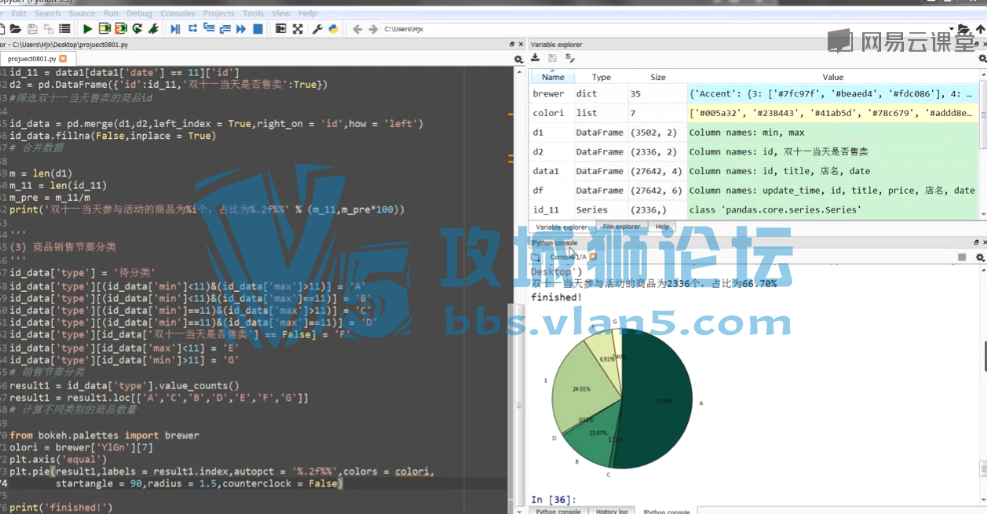Viewport: 987px width, 514px height.
Task: Go back with the left arrow
Action: click(358, 29)
